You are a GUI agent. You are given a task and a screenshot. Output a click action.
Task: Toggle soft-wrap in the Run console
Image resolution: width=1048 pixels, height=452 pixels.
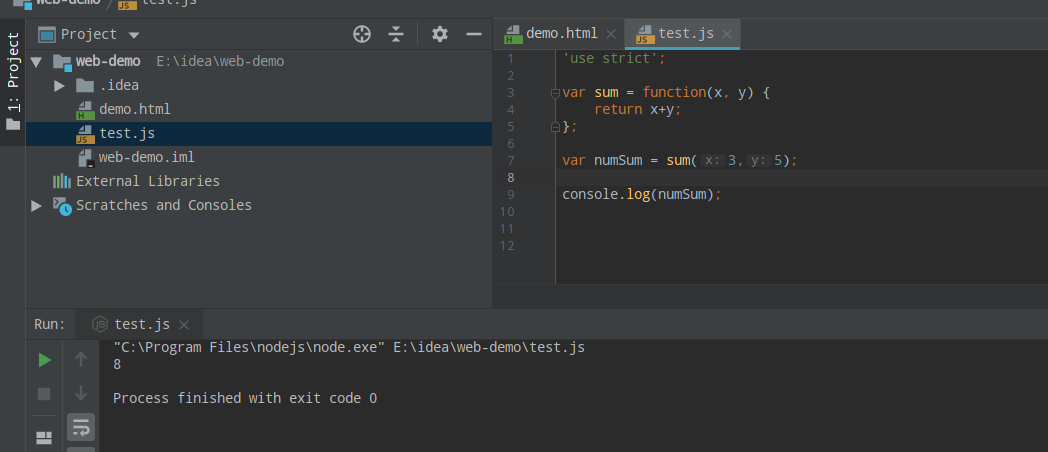pyautogui.click(x=81, y=427)
